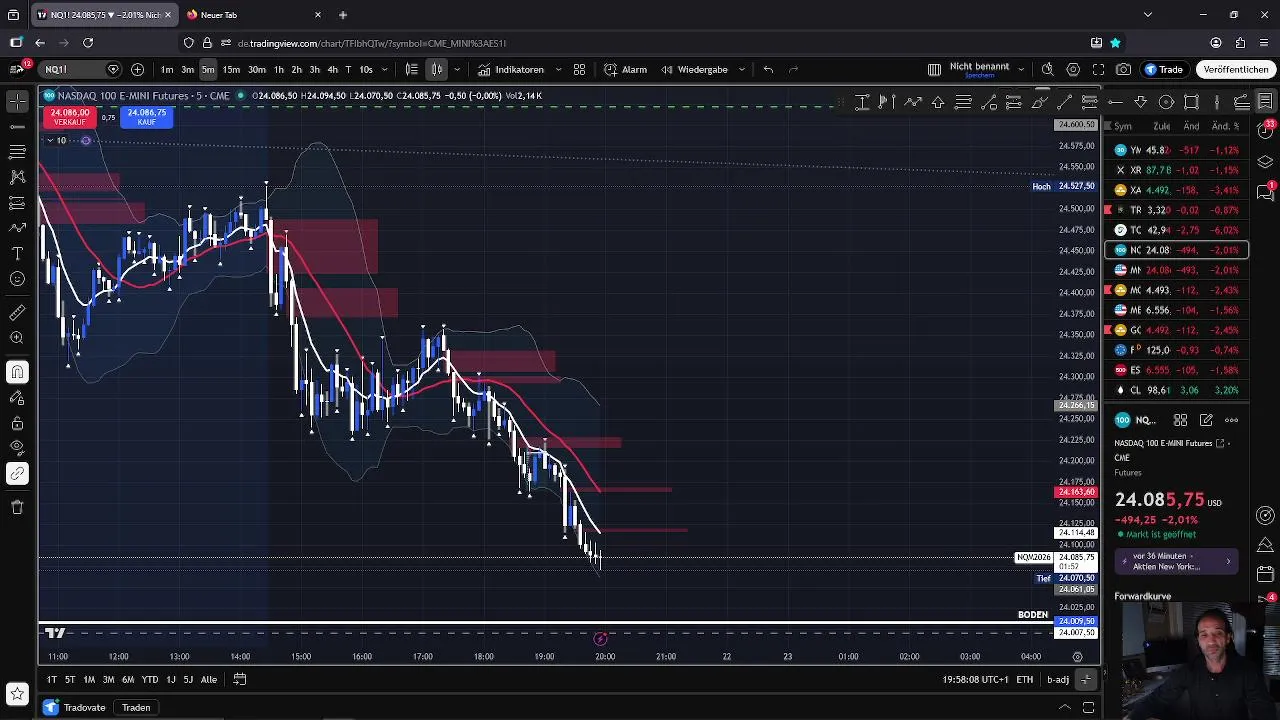Open Tradovate broker panel tab

(x=75, y=707)
